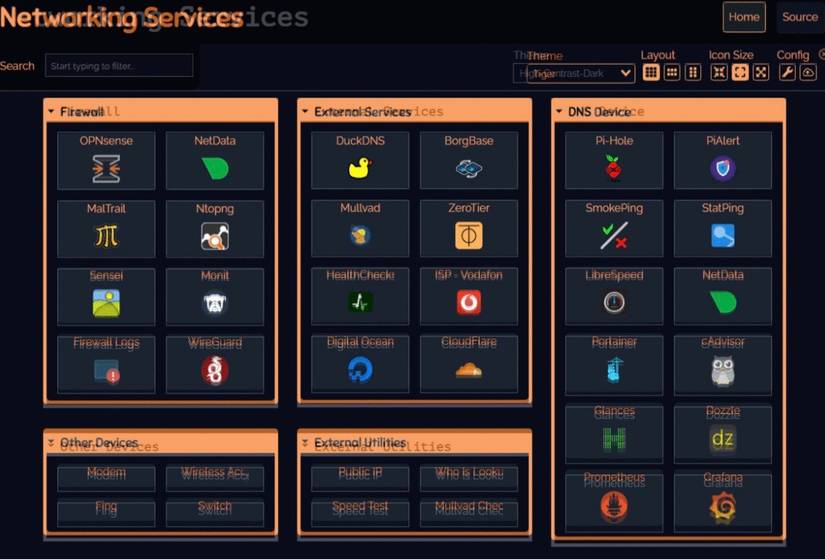Open the Modem link
Screen dimensions: 825x559
tap(106, 477)
